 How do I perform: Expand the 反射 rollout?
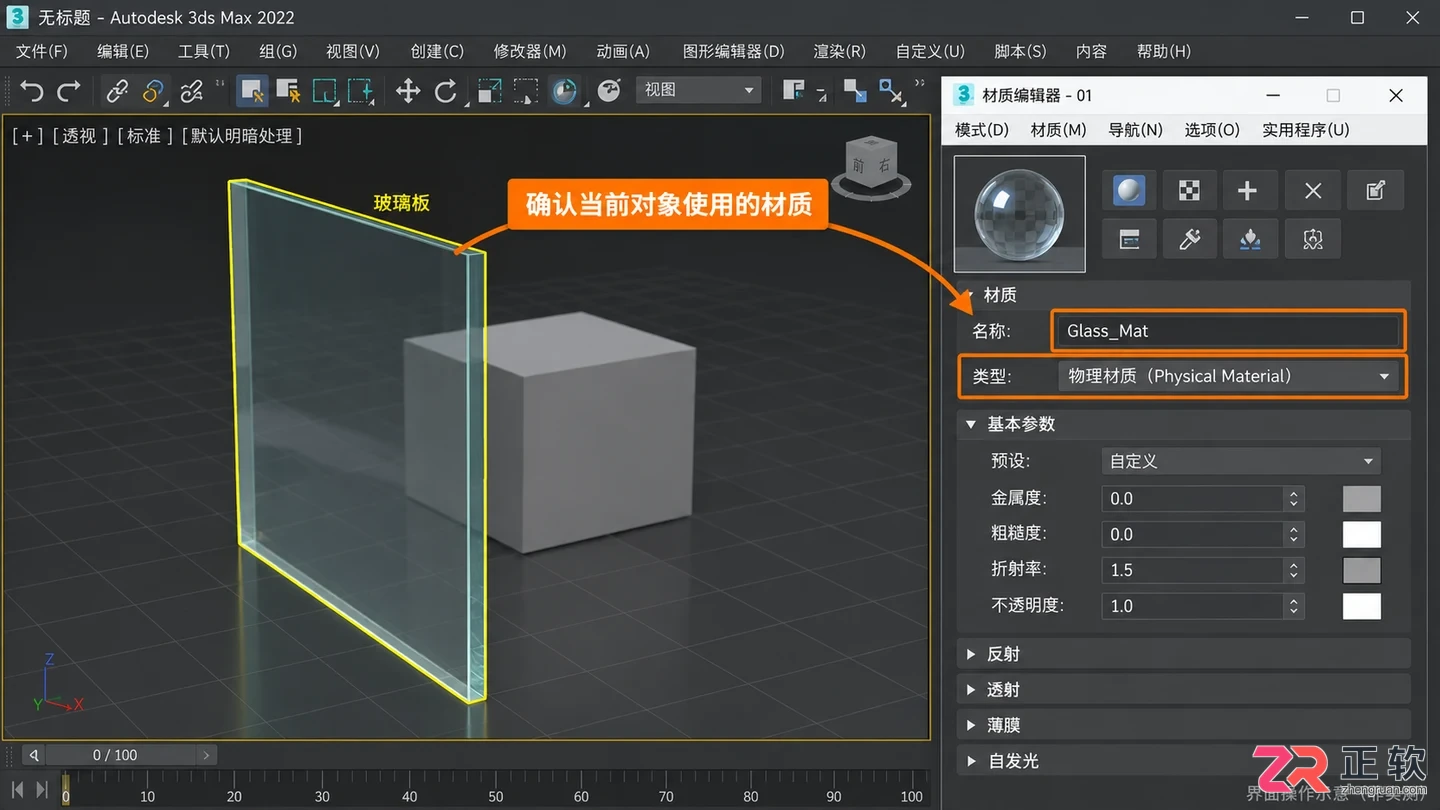click(x=1184, y=654)
